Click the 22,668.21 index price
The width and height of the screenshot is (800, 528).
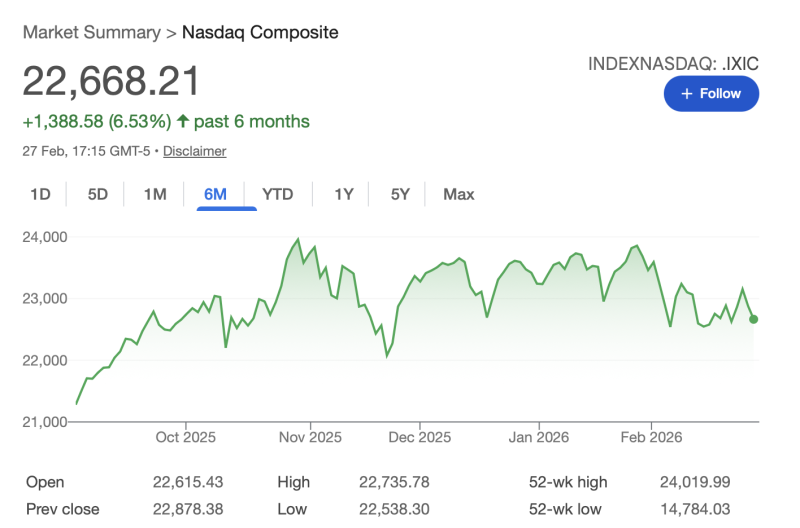point(111,81)
